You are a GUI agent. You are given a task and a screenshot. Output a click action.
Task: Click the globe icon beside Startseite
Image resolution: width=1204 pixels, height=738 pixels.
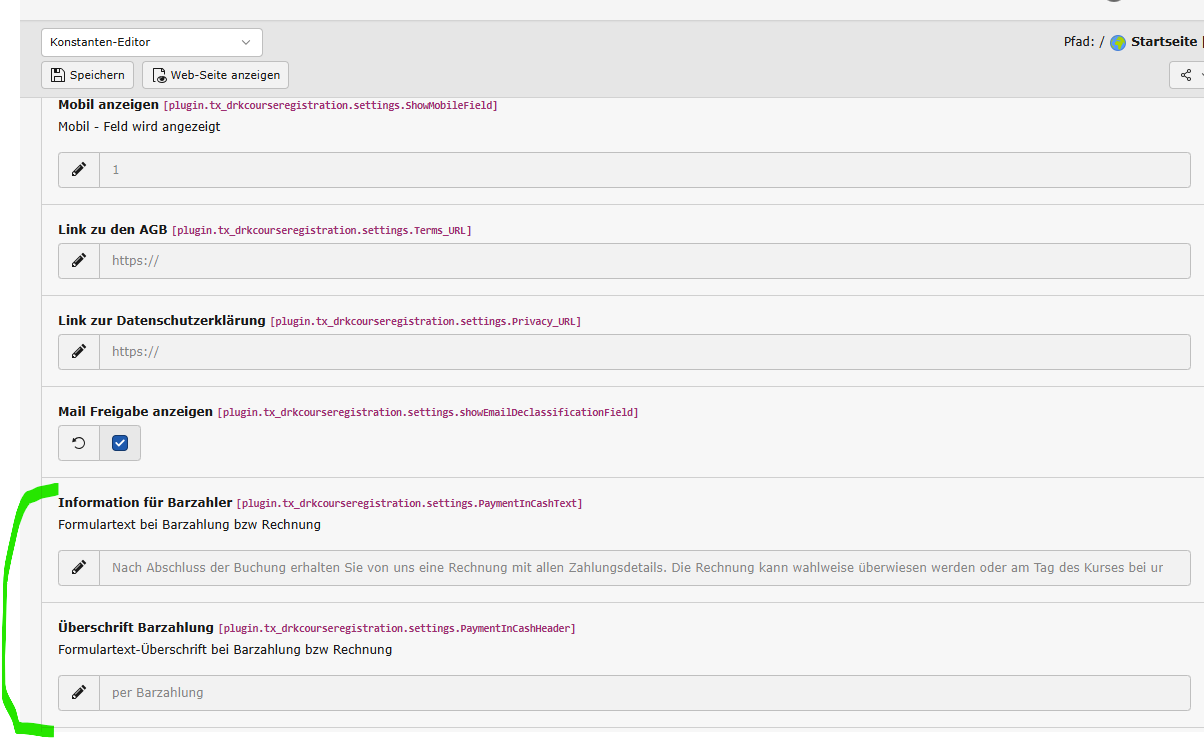pyautogui.click(x=1118, y=43)
